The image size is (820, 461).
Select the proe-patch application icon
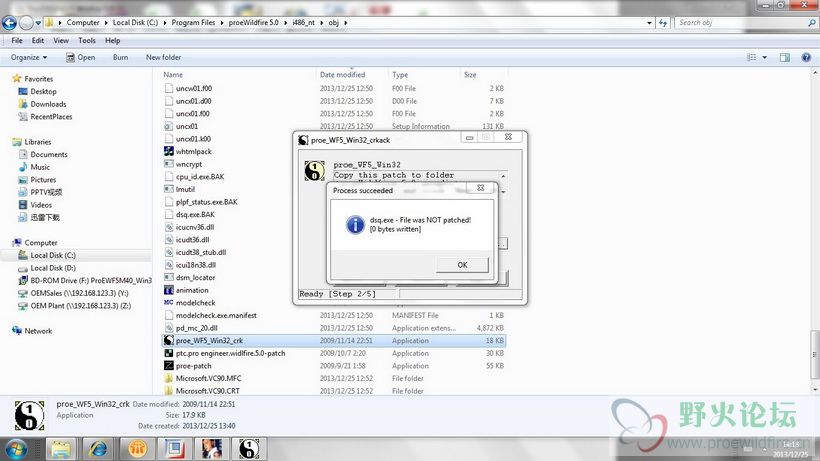pyautogui.click(x=168, y=366)
